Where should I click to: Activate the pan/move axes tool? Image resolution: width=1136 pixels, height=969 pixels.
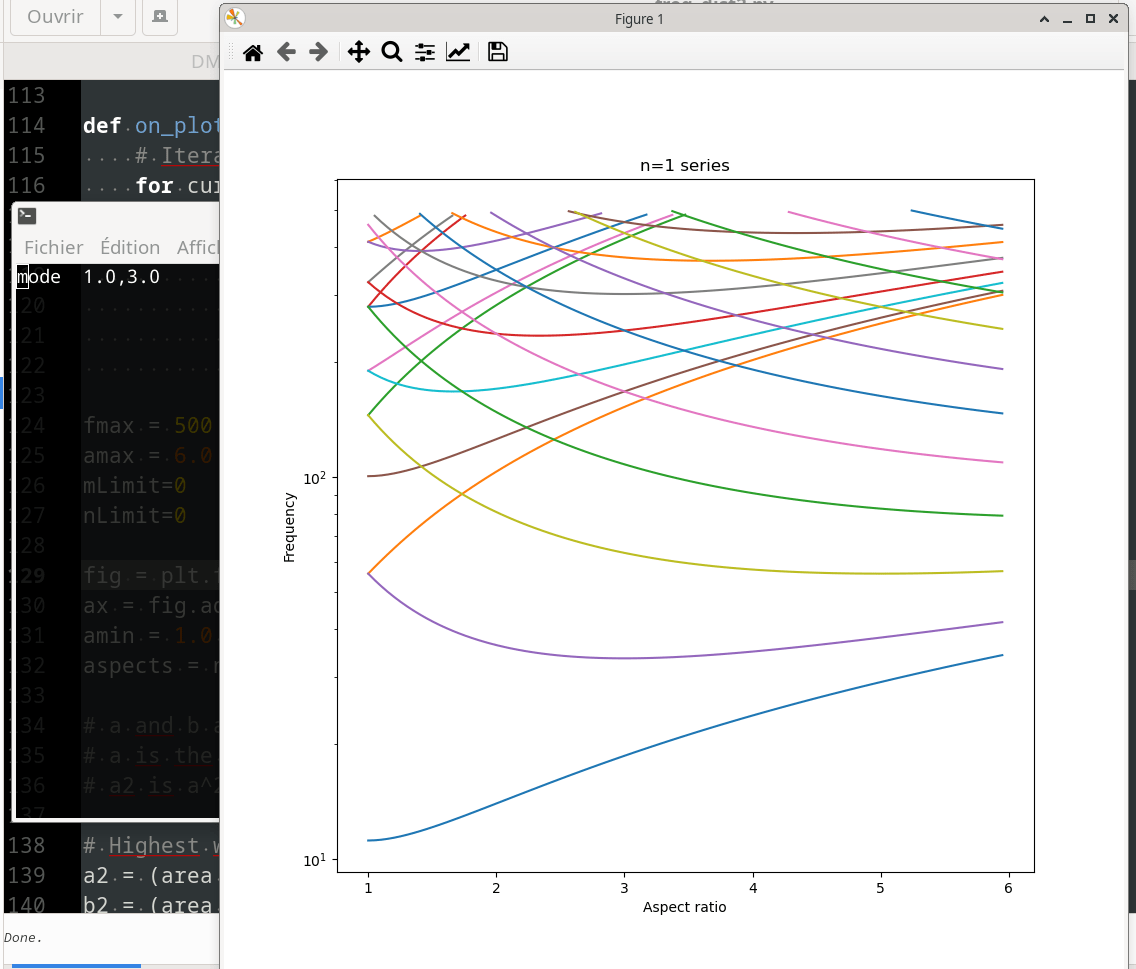[359, 52]
